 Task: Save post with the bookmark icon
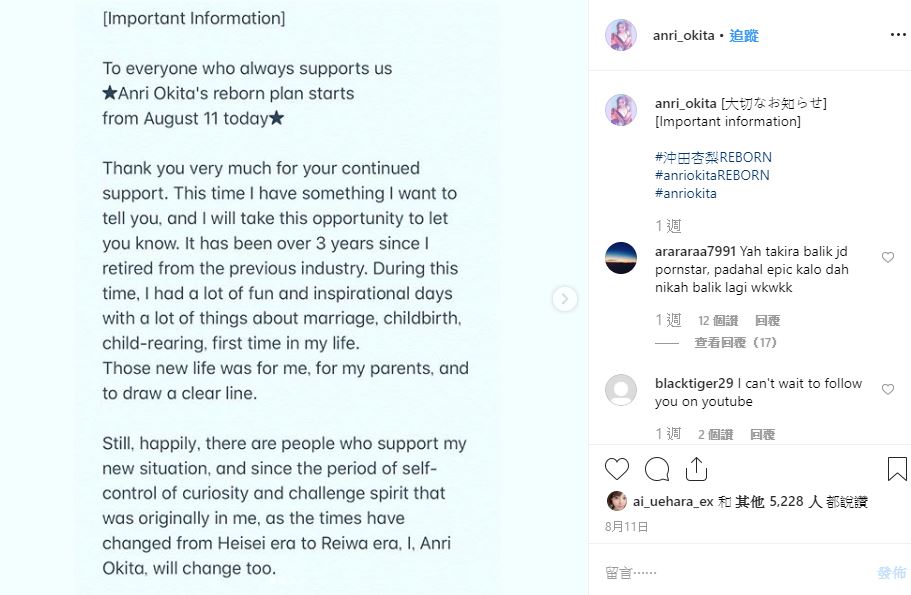(897, 469)
